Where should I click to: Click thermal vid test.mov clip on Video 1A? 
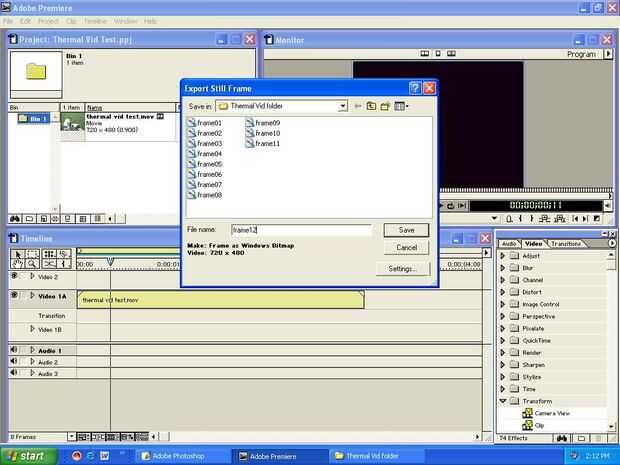coord(221,300)
